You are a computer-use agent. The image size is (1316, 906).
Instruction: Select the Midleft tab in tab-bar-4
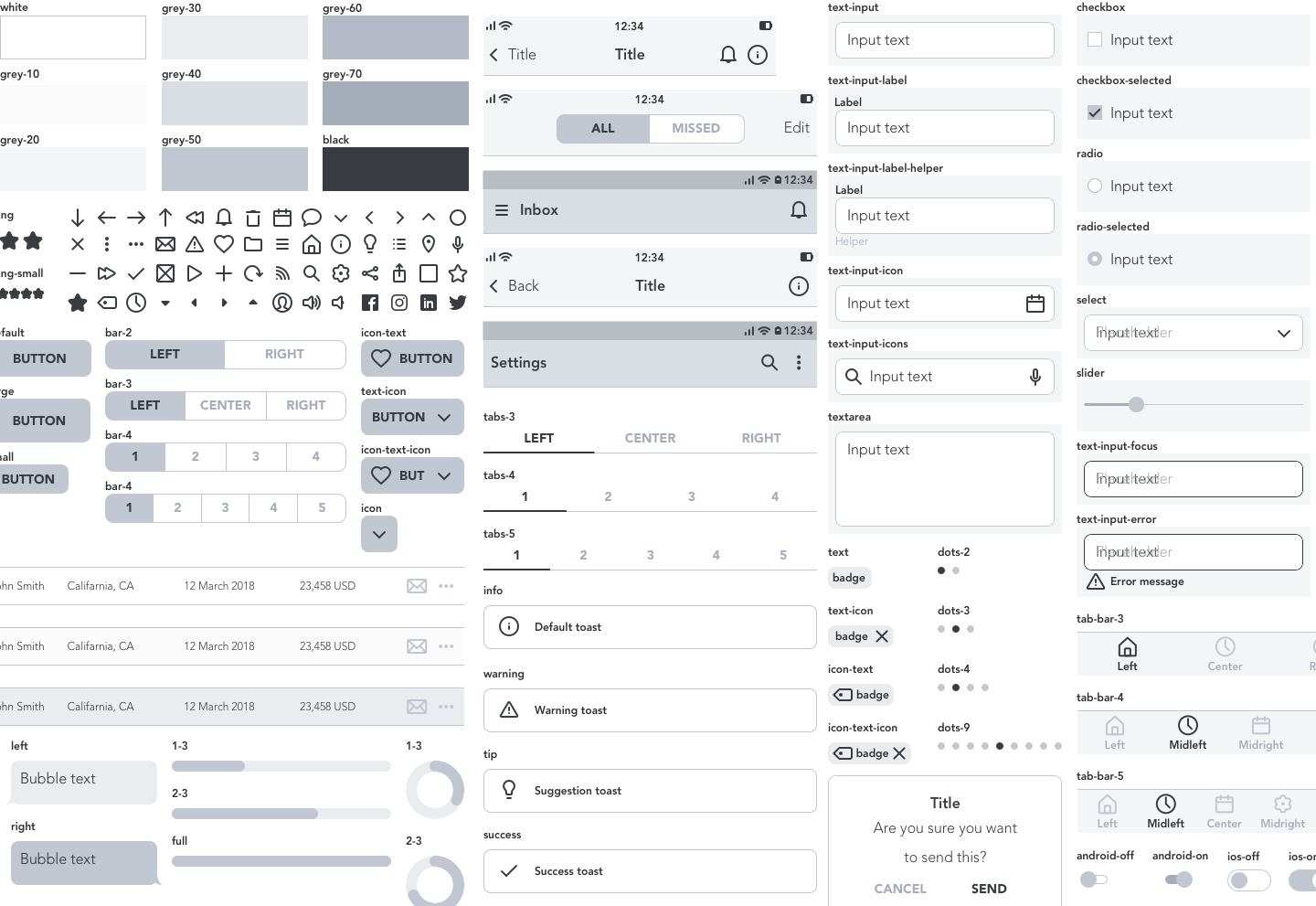pos(1187,732)
